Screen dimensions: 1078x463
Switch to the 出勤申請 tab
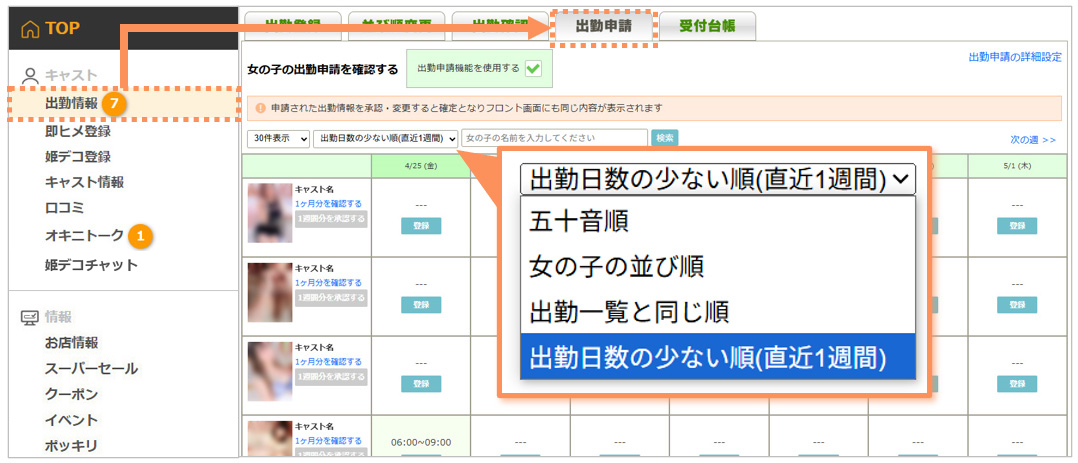click(x=603, y=26)
